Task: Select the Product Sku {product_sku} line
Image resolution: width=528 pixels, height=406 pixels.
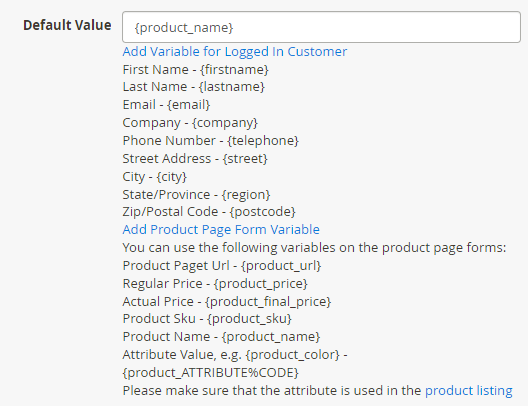Action: pyautogui.click(x=207, y=319)
